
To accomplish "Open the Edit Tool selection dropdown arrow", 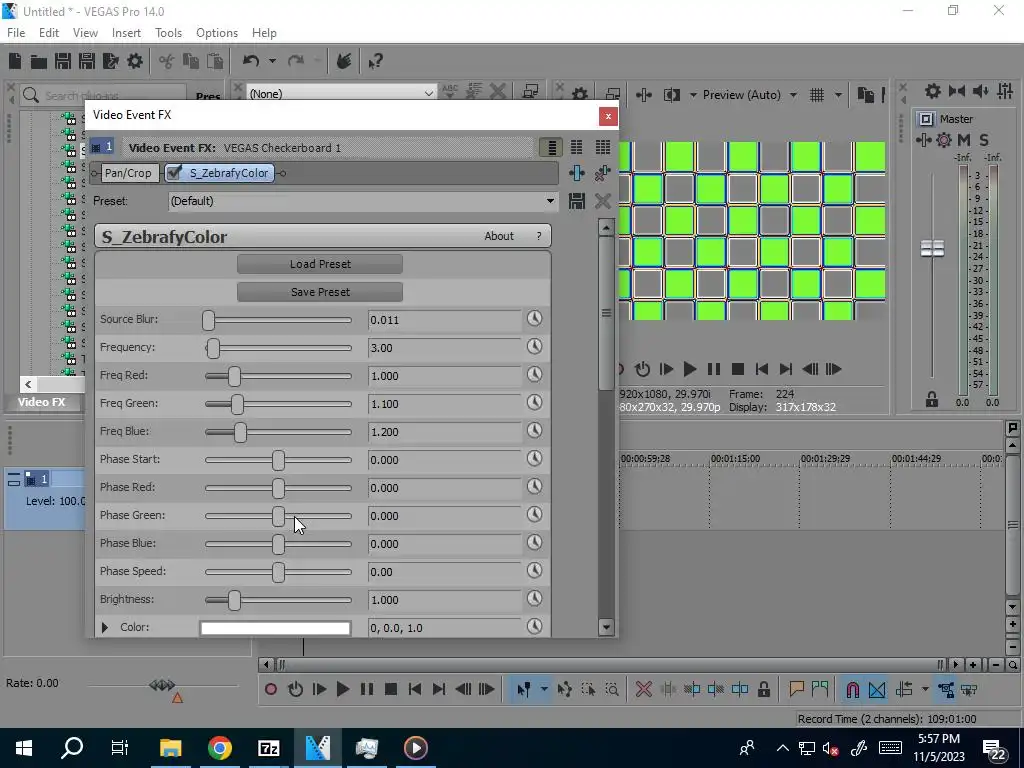I will click(x=544, y=689).
